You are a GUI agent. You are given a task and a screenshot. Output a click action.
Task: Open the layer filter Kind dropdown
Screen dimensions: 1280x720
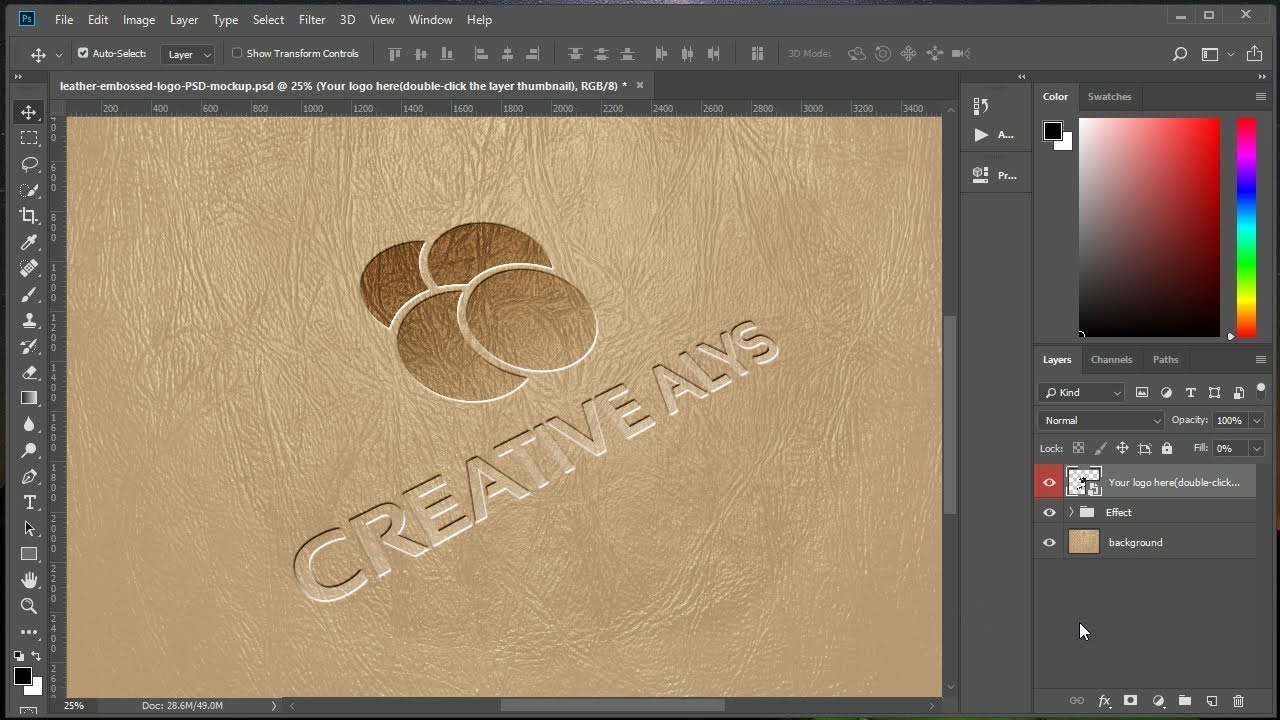[1082, 392]
